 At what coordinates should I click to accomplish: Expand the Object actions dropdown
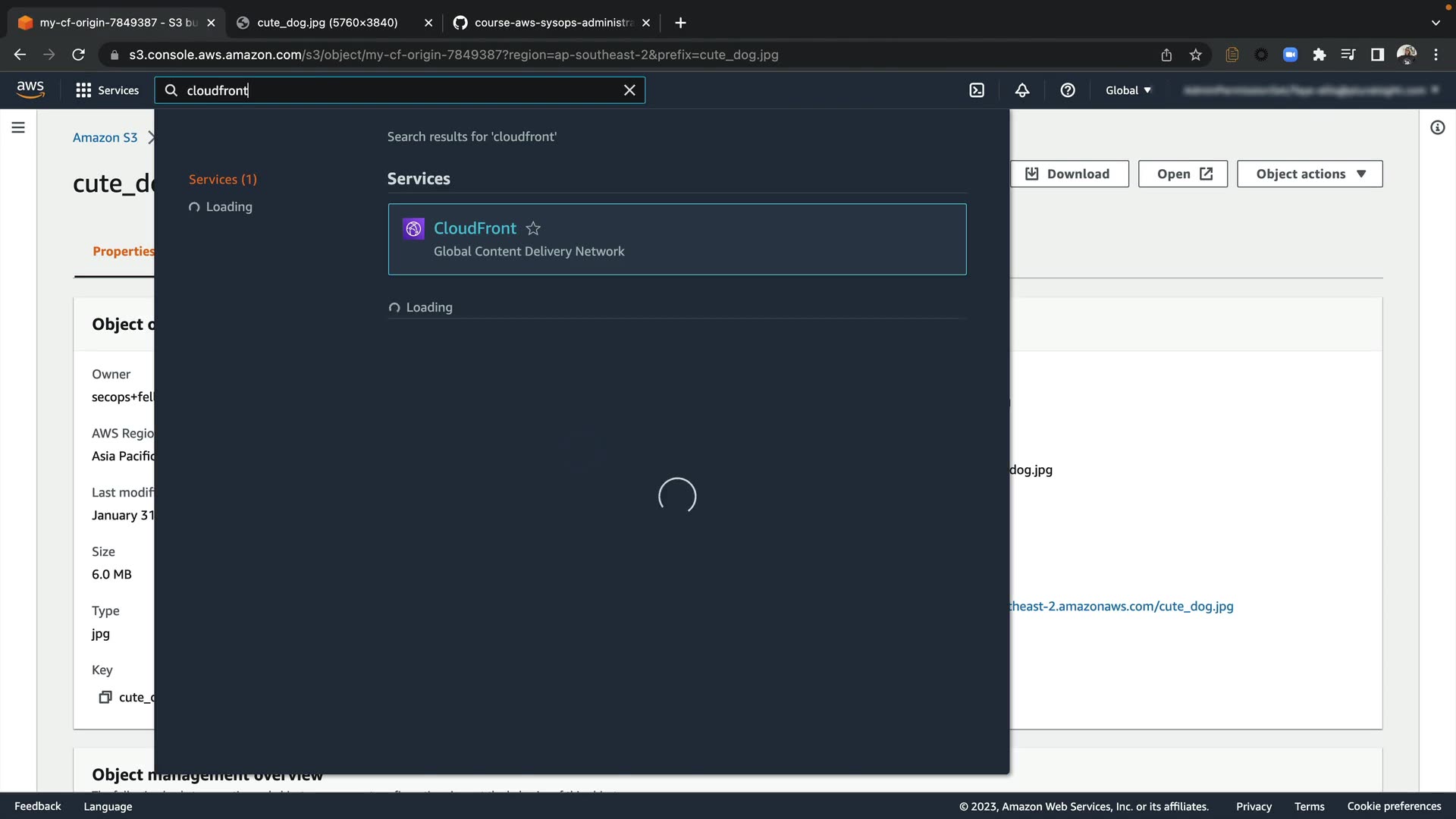coord(1310,174)
